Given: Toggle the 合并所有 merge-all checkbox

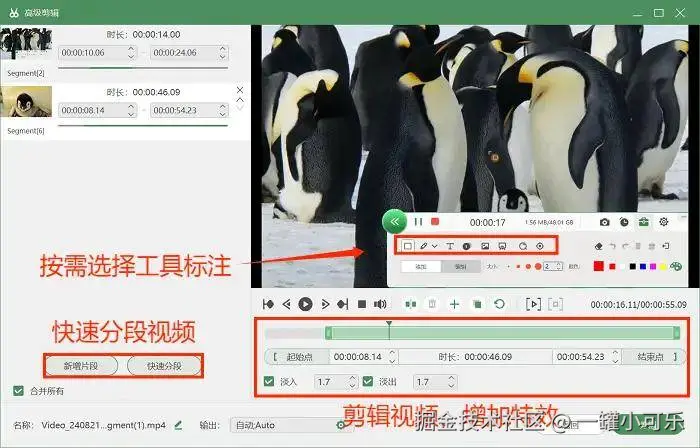Looking at the screenshot, I should click(18, 391).
